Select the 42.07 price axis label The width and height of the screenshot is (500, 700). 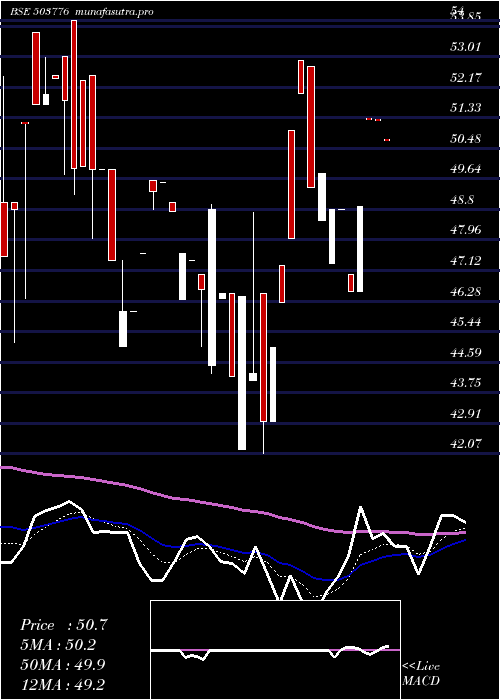click(466, 445)
